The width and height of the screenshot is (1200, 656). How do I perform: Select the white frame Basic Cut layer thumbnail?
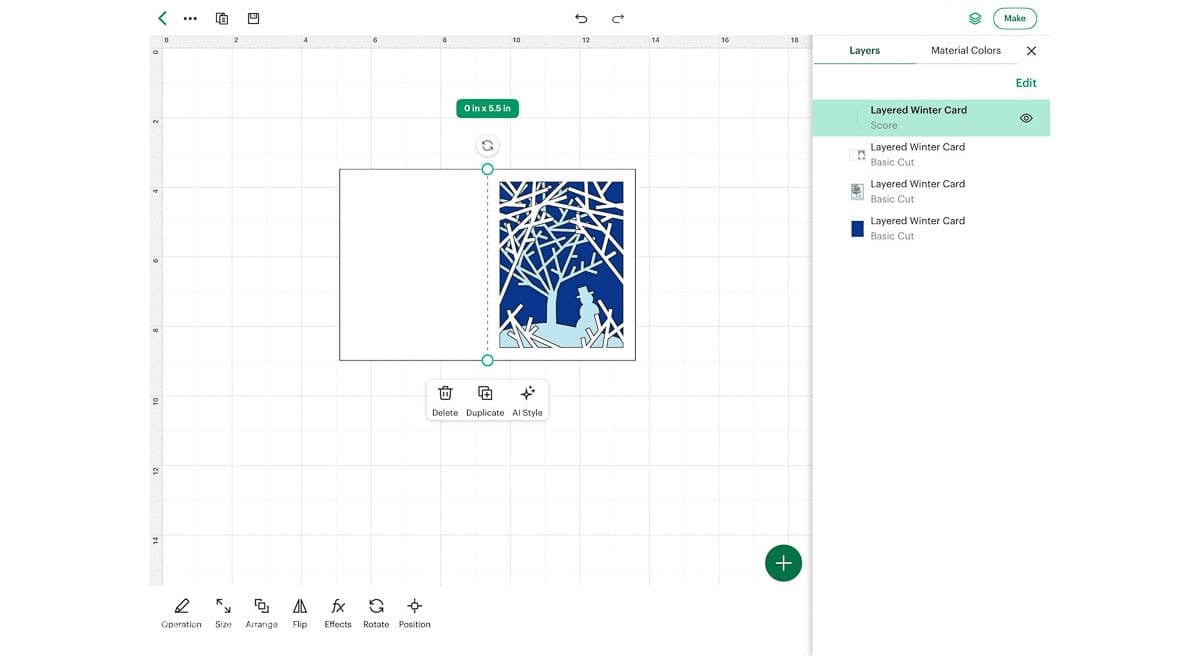857,155
